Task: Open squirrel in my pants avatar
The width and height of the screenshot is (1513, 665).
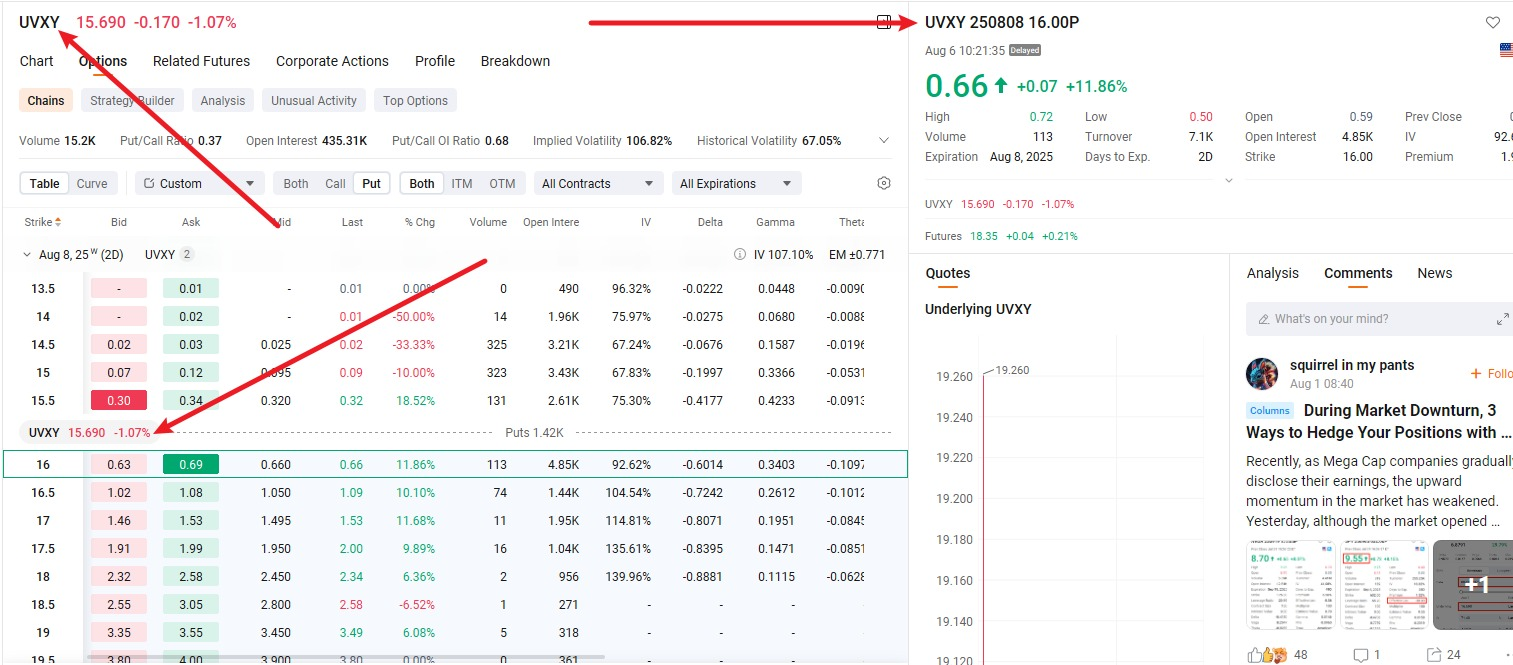Action: pyautogui.click(x=1262, y=374)
